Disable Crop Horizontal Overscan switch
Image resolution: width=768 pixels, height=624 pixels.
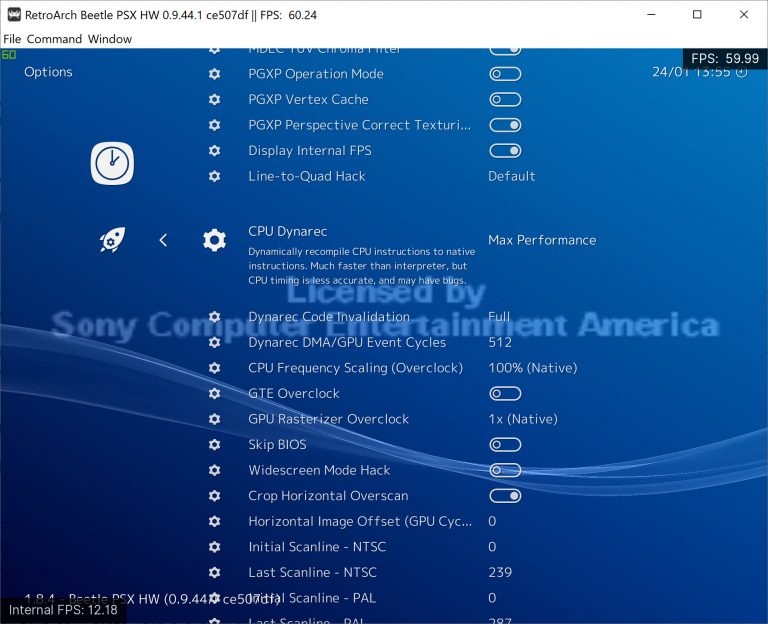(x=505, y=496)
